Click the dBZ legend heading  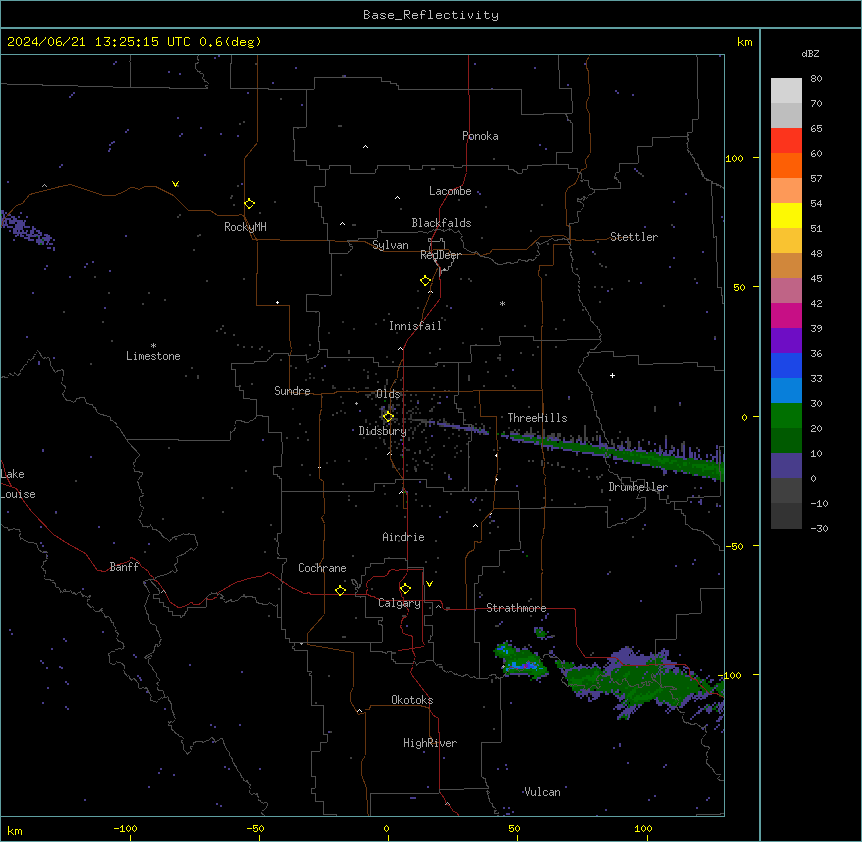[x=810, y=54]
